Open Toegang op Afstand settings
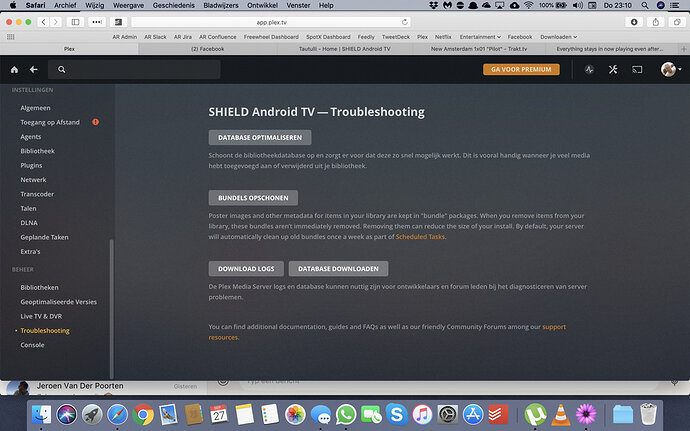Viewport: 690px width, 431px height. tap(50, 122)
